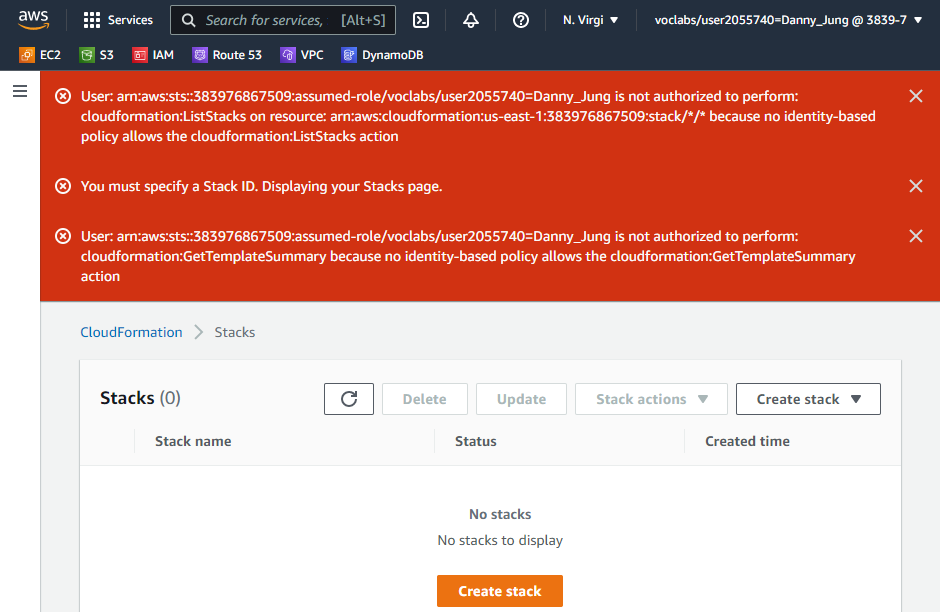
Task: Click the Update button
Action: [521, 399]
